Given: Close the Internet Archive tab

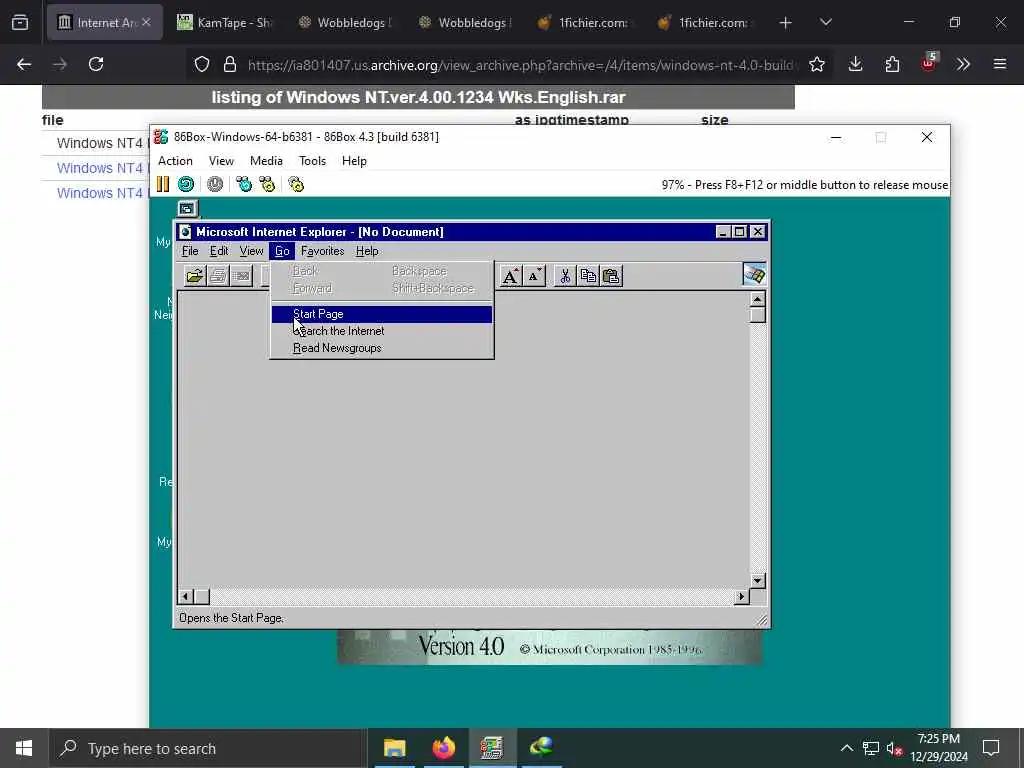Looking at the screenshot, I should pyautogui.click(x=146, y=22).
